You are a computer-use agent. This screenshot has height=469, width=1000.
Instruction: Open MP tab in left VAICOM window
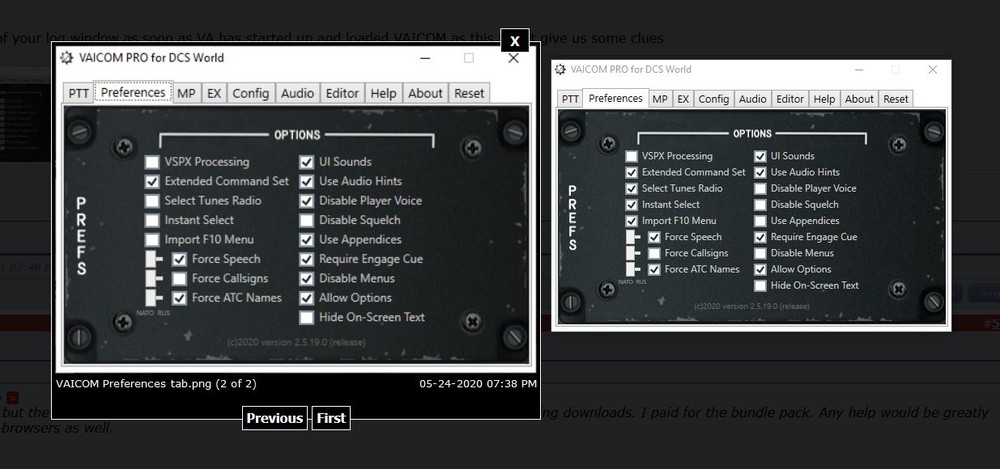[x=186, y=93]
